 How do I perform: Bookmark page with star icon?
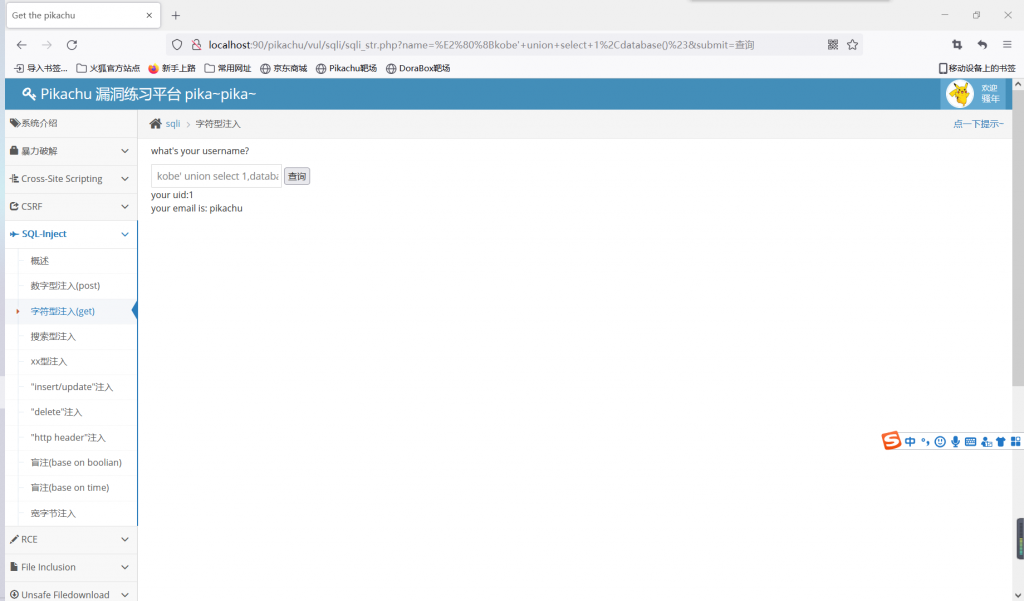852,45
